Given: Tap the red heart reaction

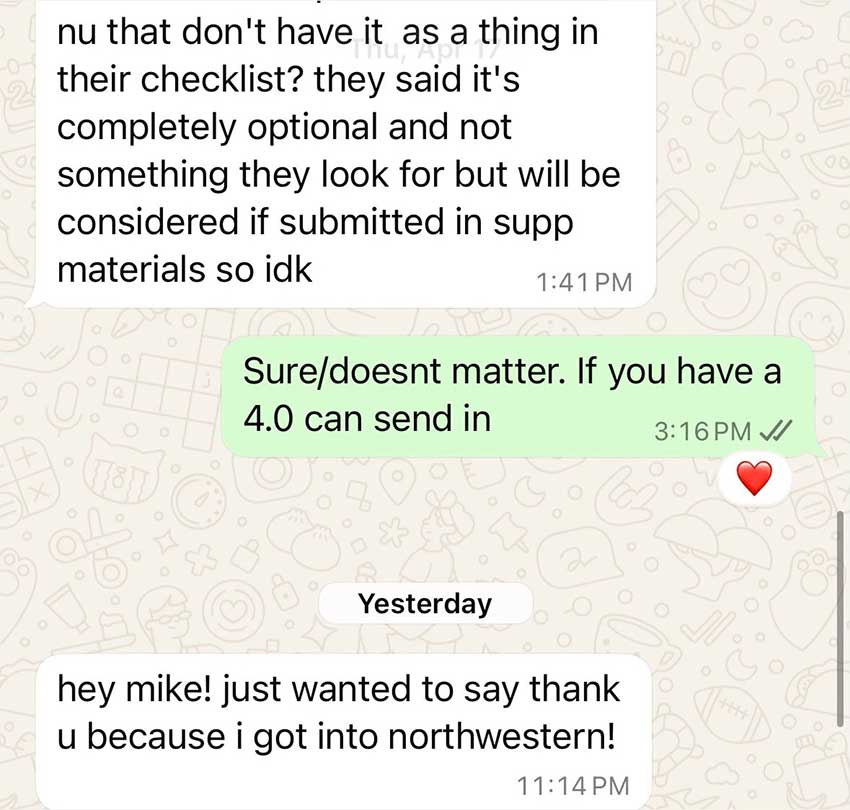Looking at the screenshot, I should pyautogui.click(x=755, y=479).
